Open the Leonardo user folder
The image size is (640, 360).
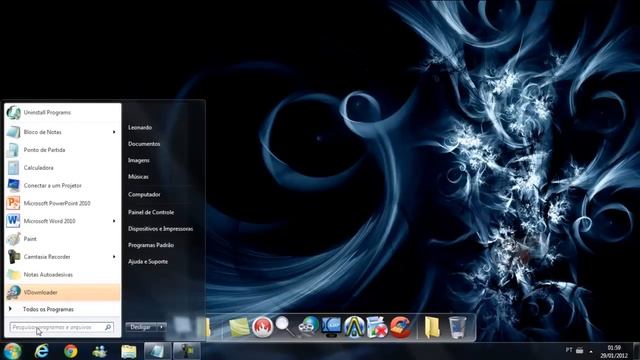click(140, 127)
